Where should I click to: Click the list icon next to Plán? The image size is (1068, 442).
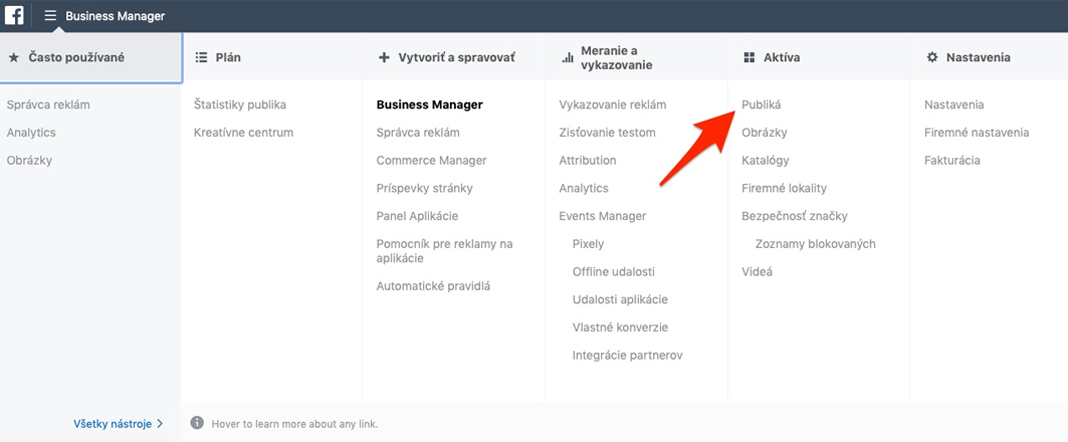201,58
